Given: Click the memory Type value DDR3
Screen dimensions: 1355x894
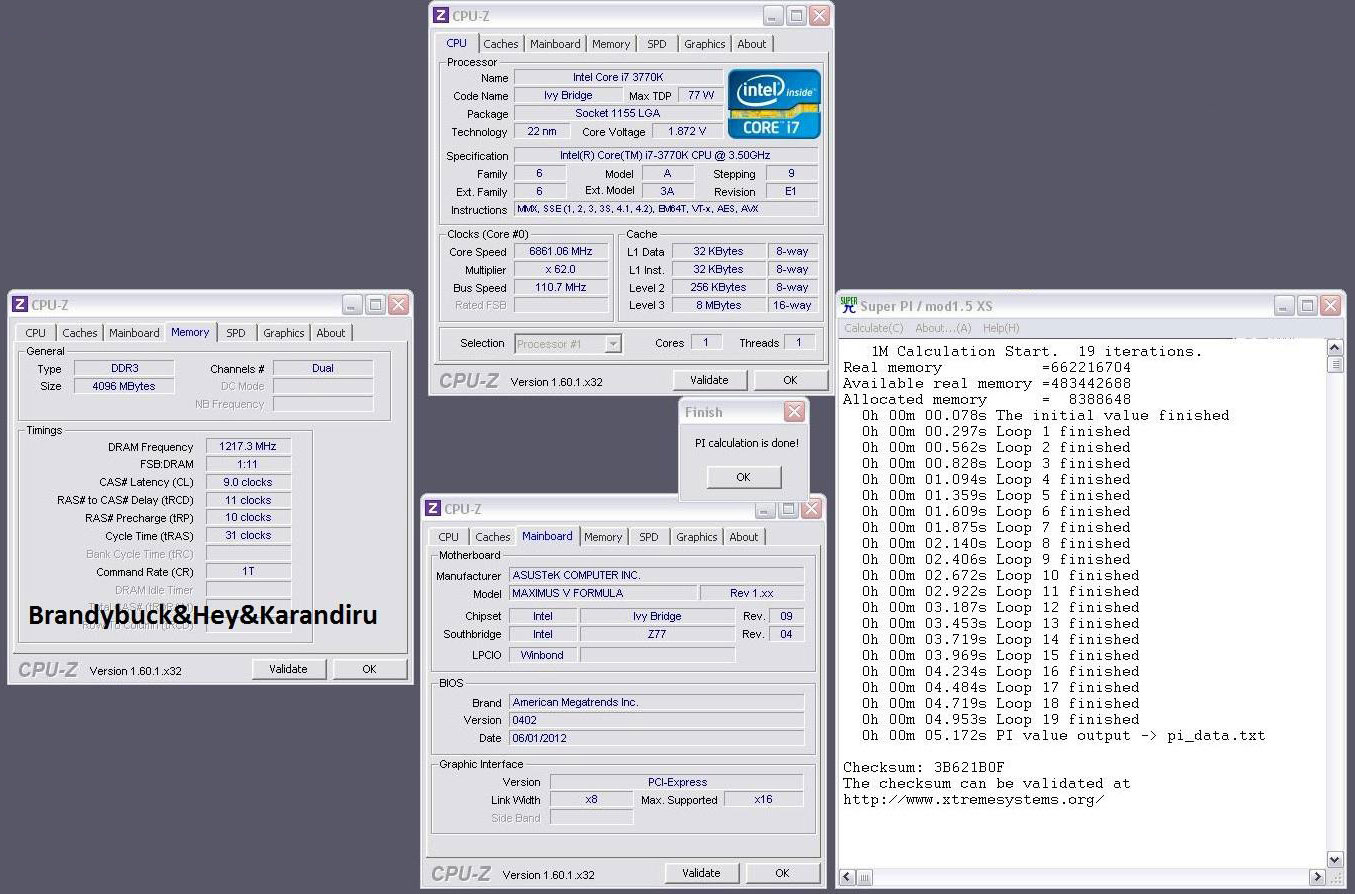Looking at the screenshot, I should [x=124, y=369].
